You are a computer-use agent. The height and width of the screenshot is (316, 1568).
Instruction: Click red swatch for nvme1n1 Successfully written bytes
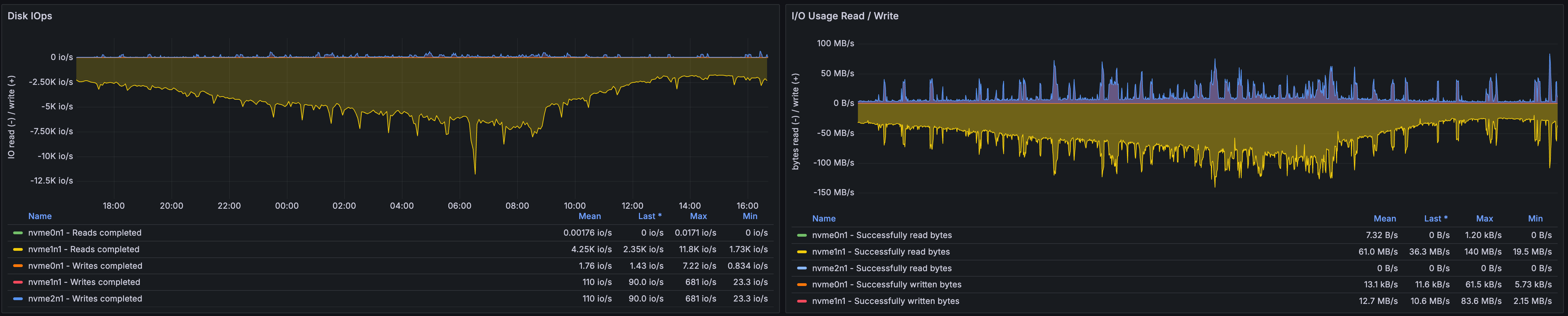pyautogui.click(x=802, y=302)
